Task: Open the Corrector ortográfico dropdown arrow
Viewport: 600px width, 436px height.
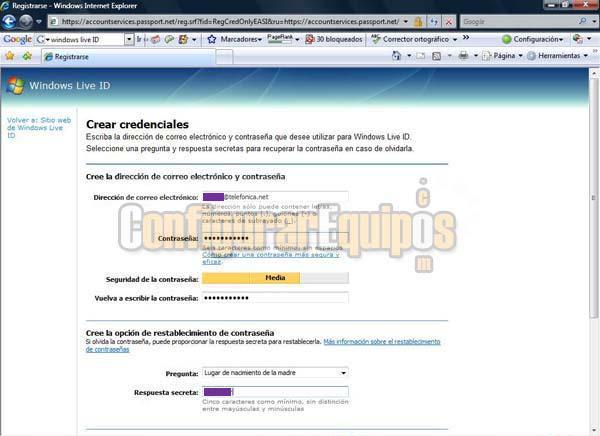Action: click(x=455, y=39)
